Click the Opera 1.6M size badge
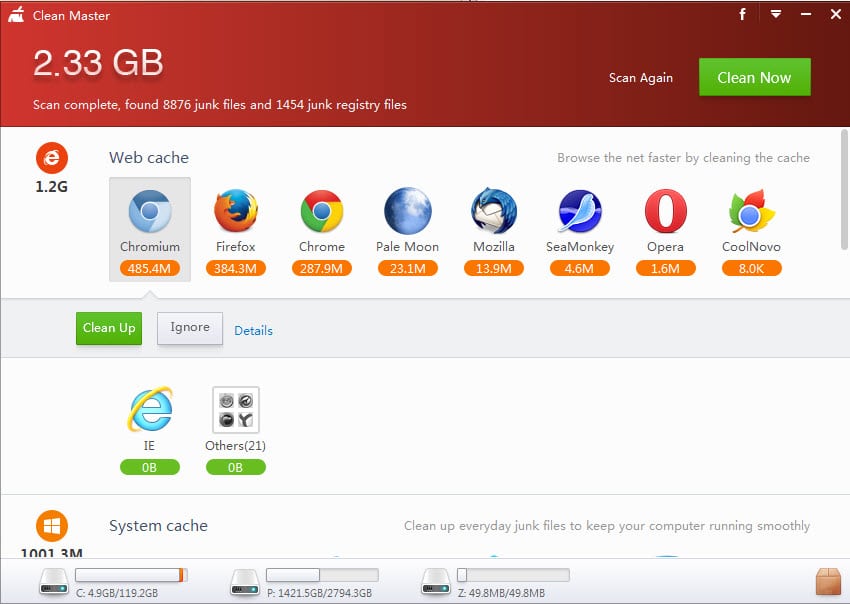The width and height of the screenshot is (850, 604). 665,268
